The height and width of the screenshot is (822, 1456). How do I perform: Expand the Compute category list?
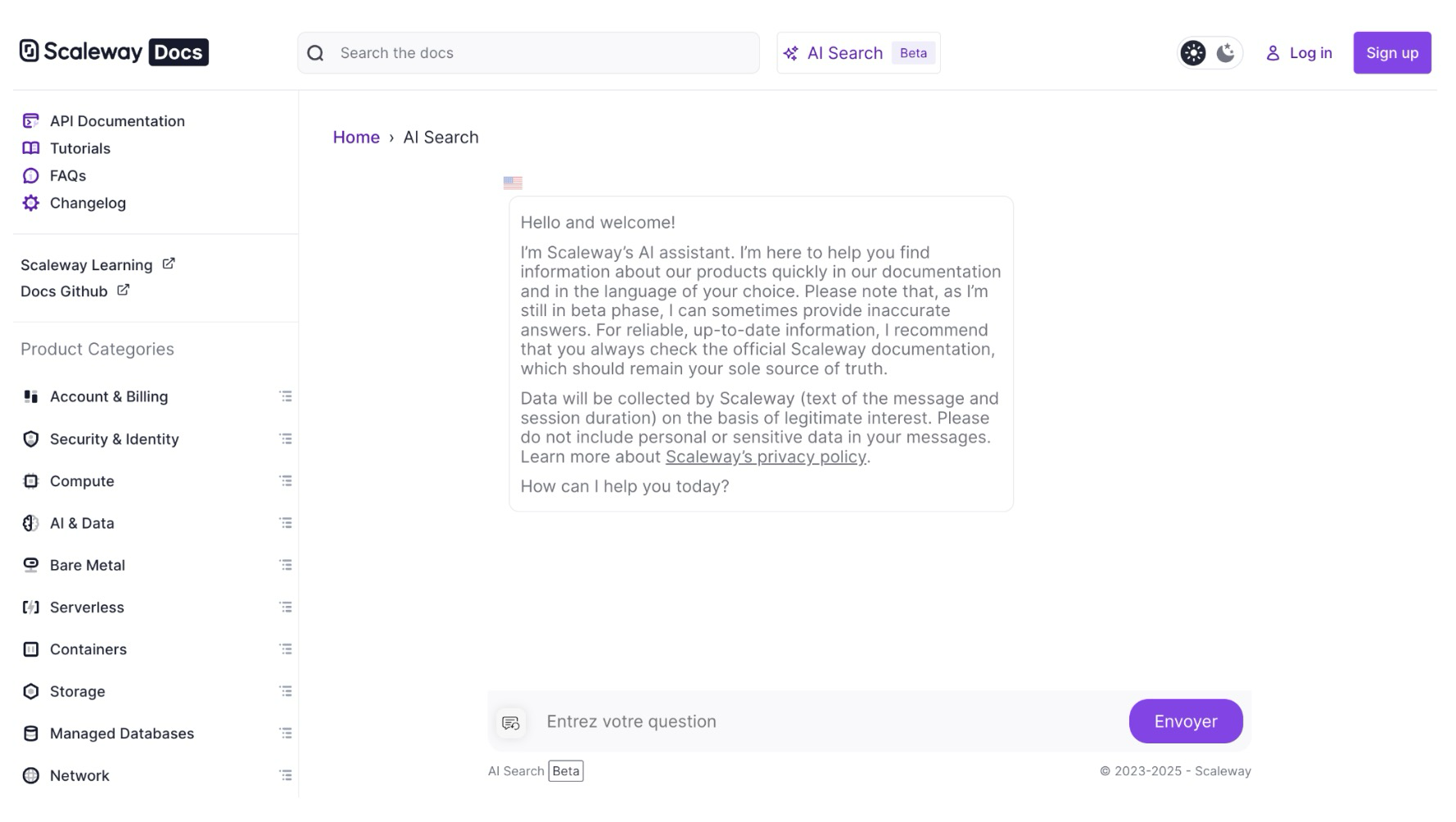click(x=286, y=481)
